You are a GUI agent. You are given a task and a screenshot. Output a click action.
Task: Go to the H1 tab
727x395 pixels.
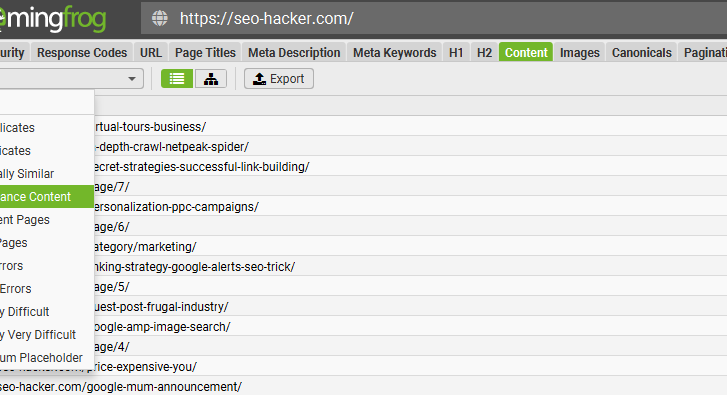click(456, 53)
